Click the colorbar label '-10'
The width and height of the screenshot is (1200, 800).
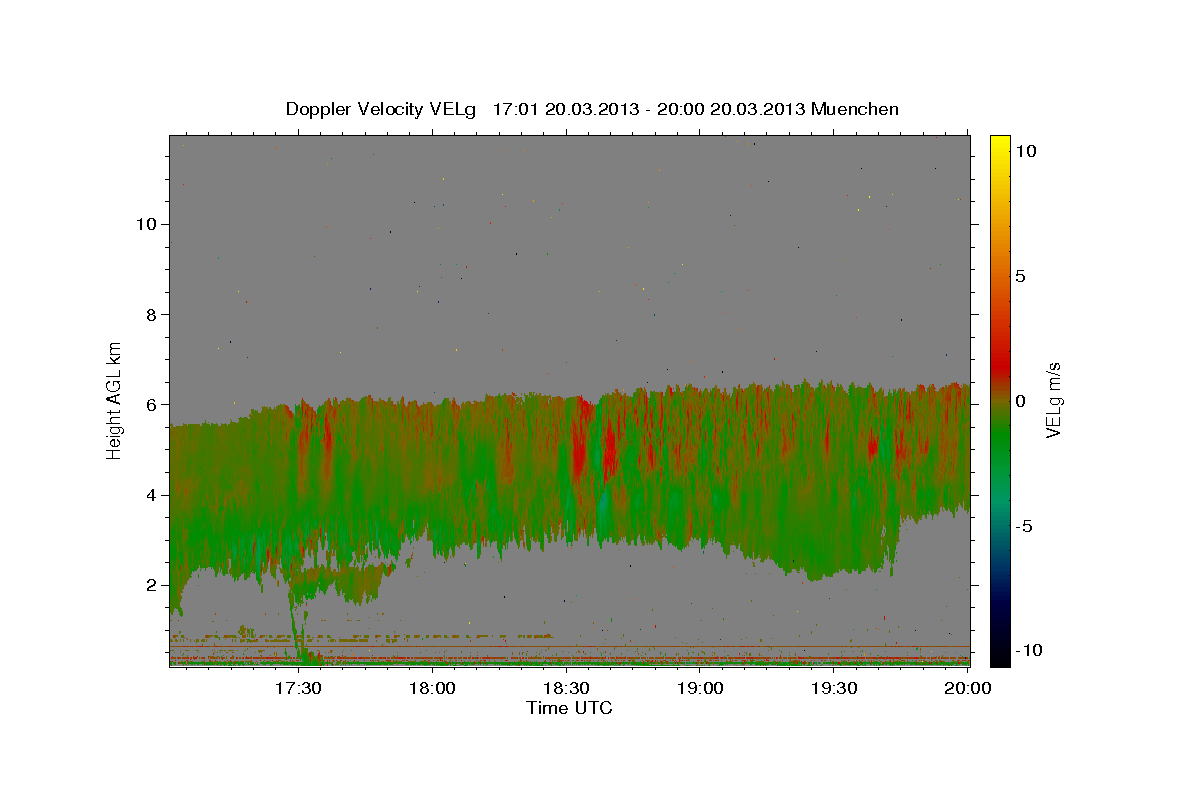1028,651
